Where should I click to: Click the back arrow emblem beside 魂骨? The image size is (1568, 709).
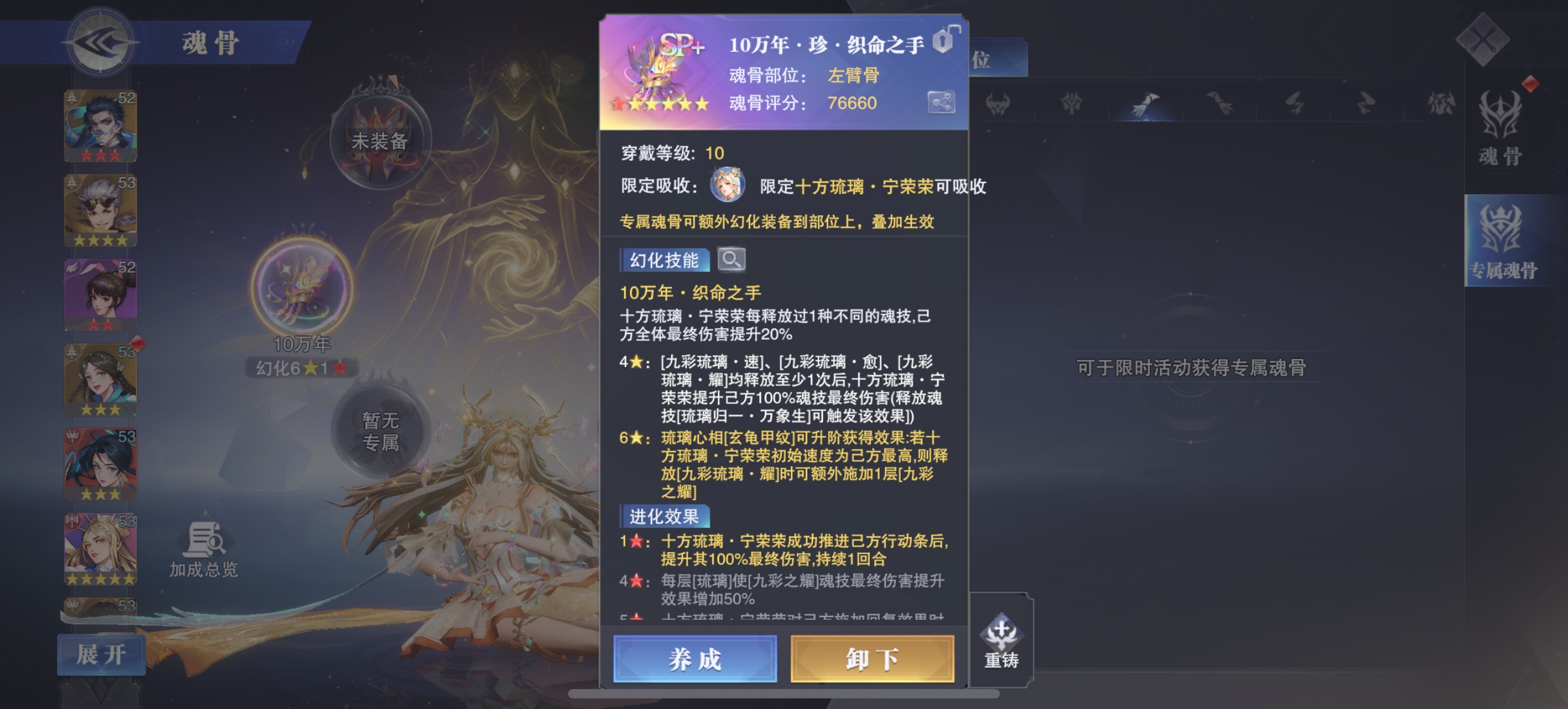(100, 42)
